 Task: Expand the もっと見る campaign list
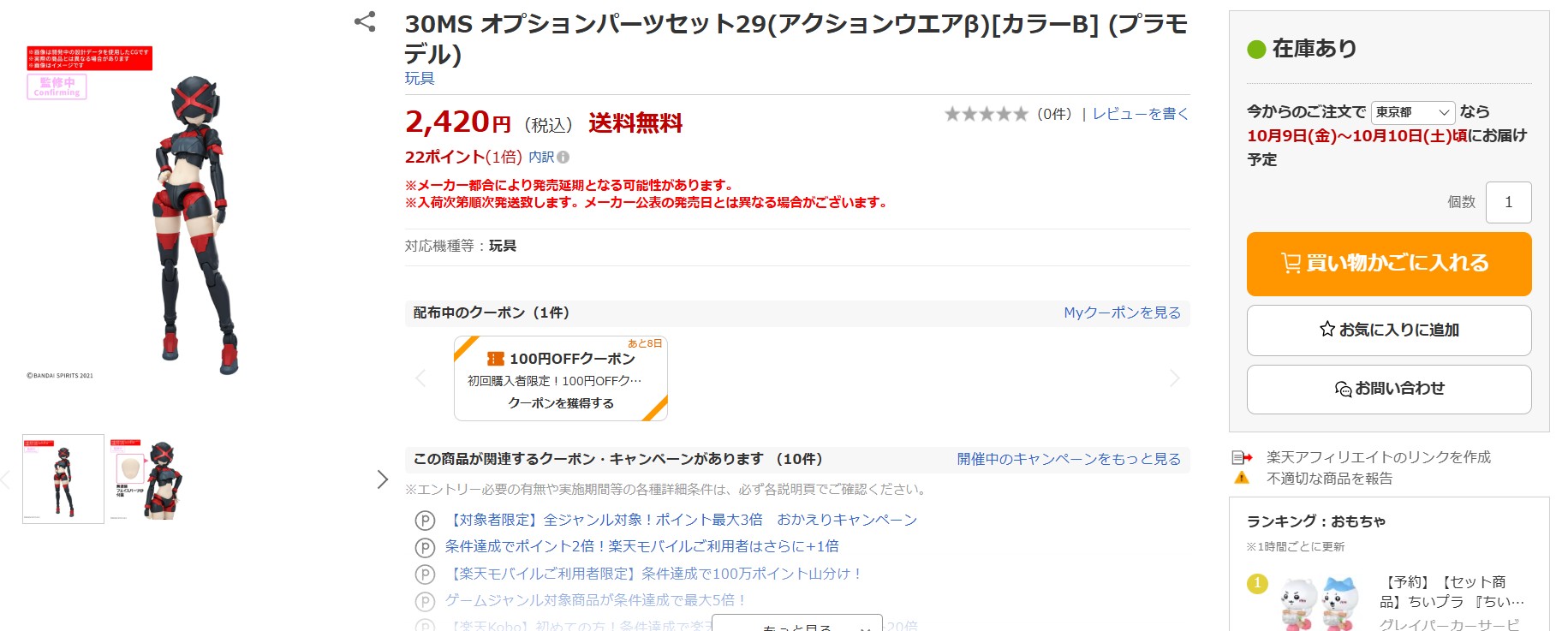[x=797, y=623]
